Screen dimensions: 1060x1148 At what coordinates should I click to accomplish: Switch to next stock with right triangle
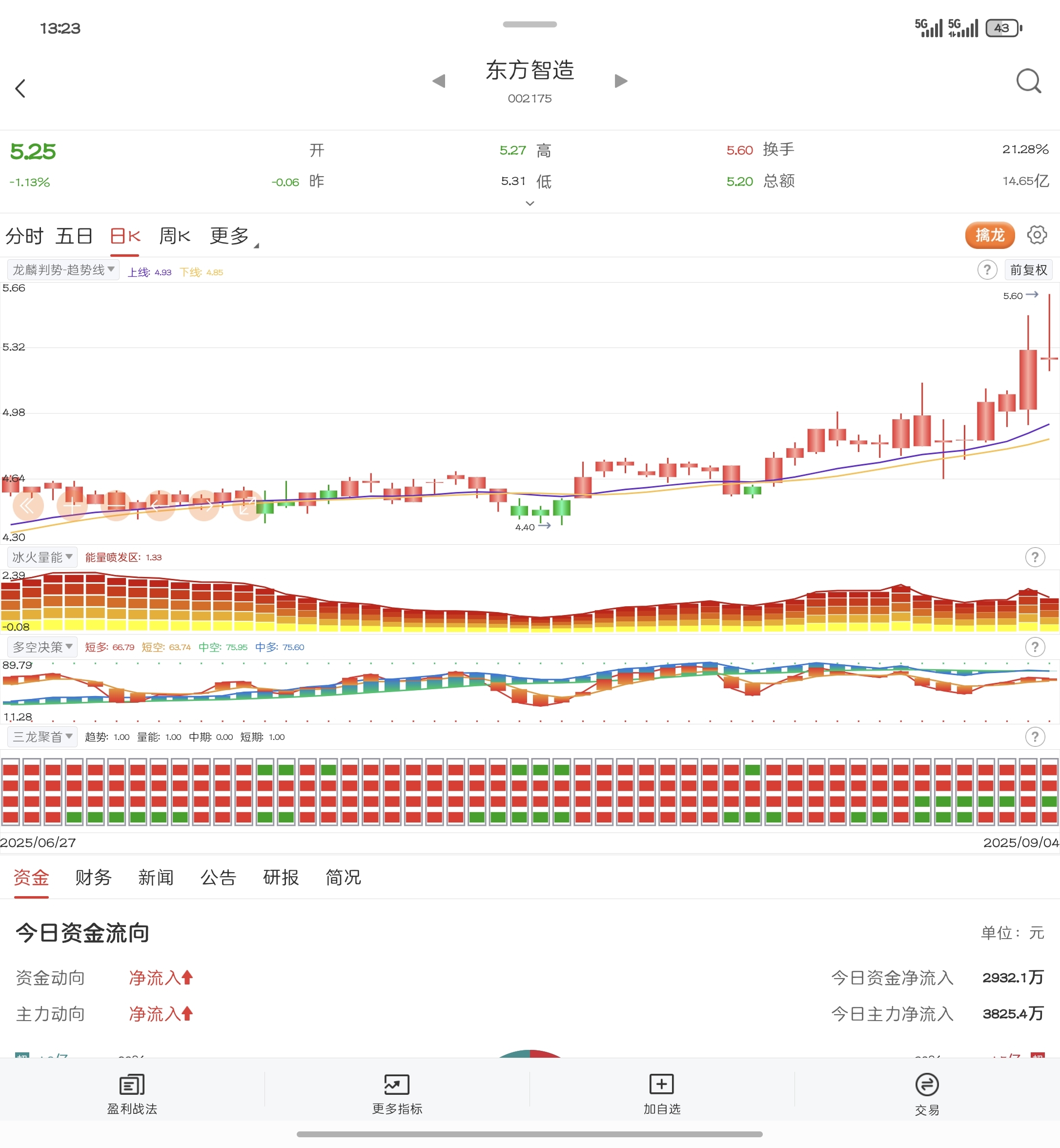click(x=621, y=81)
